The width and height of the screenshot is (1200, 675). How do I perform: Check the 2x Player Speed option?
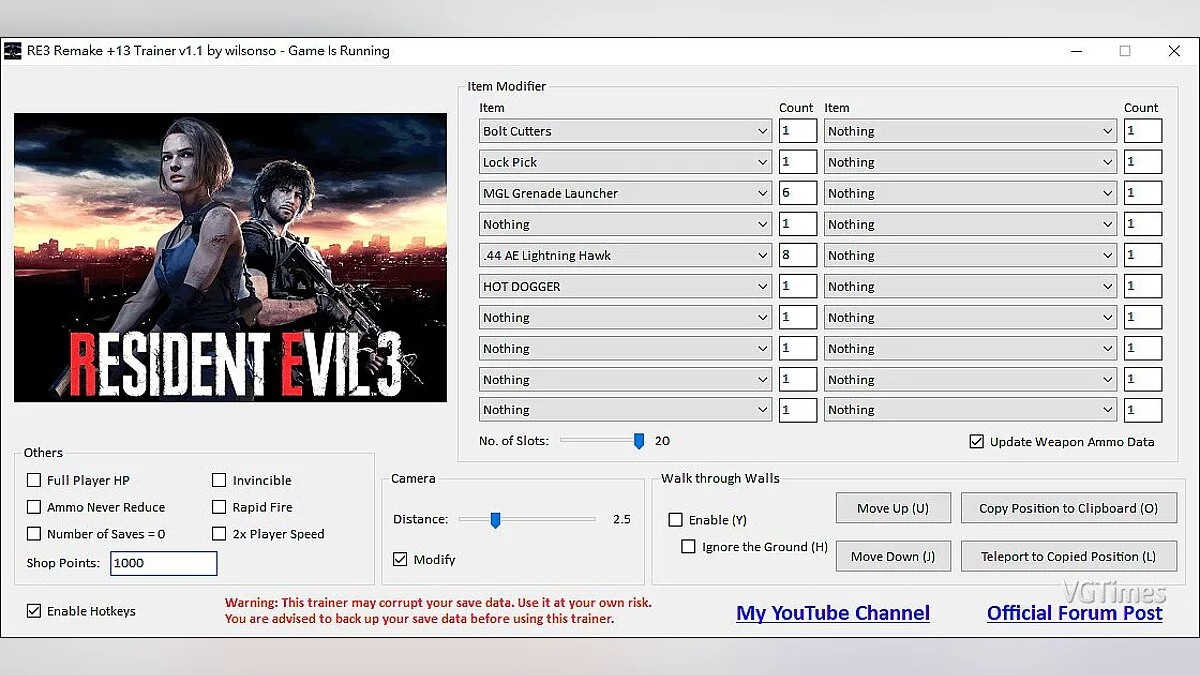click(218, 534)
